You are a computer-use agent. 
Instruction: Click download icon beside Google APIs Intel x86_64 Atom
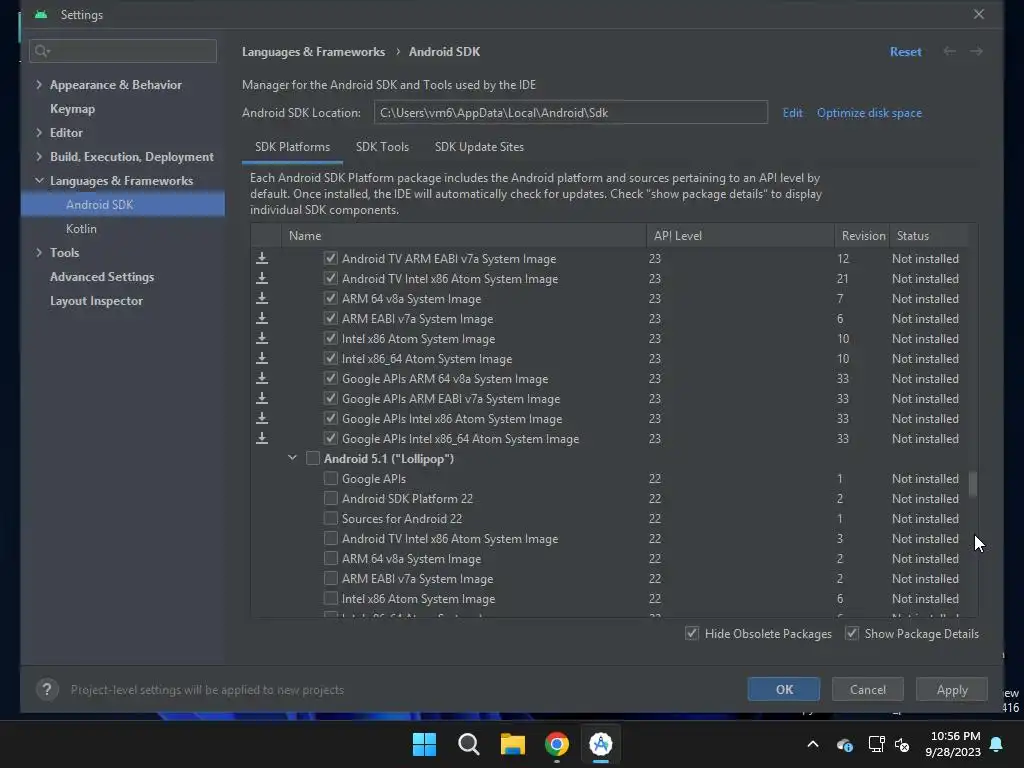click(262, 439)
